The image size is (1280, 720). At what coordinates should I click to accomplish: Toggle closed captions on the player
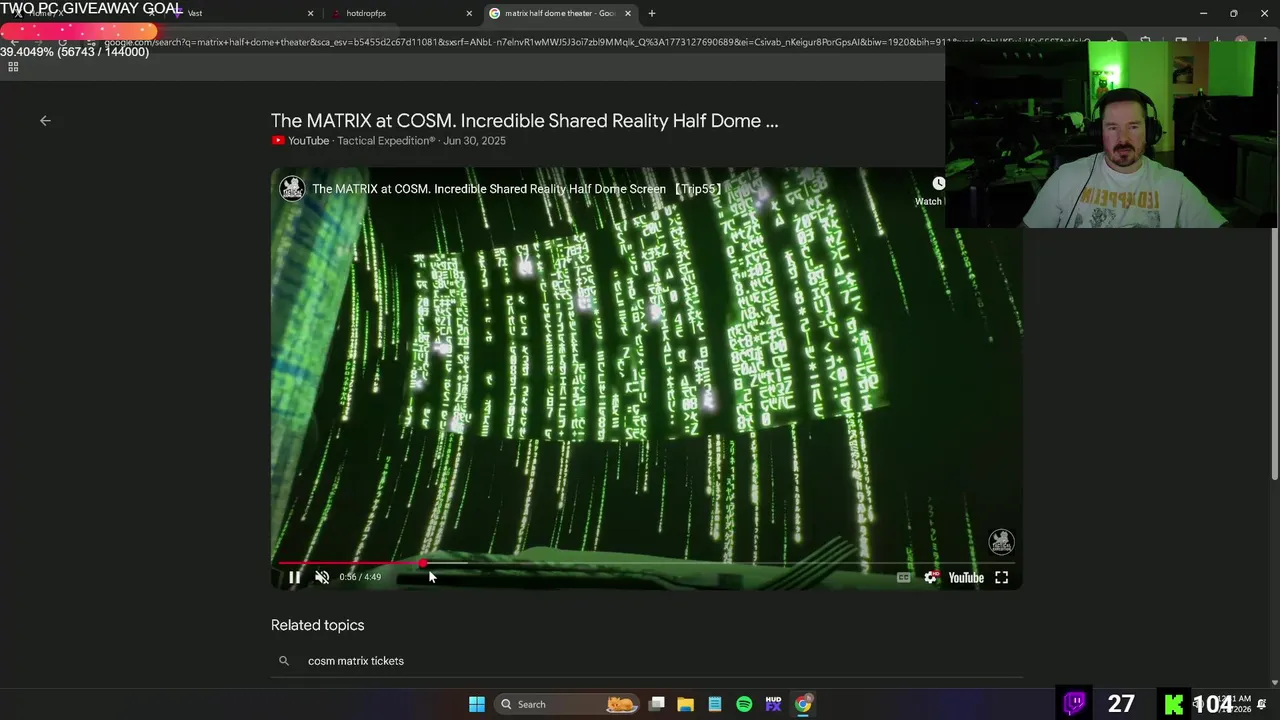(903, 577)
